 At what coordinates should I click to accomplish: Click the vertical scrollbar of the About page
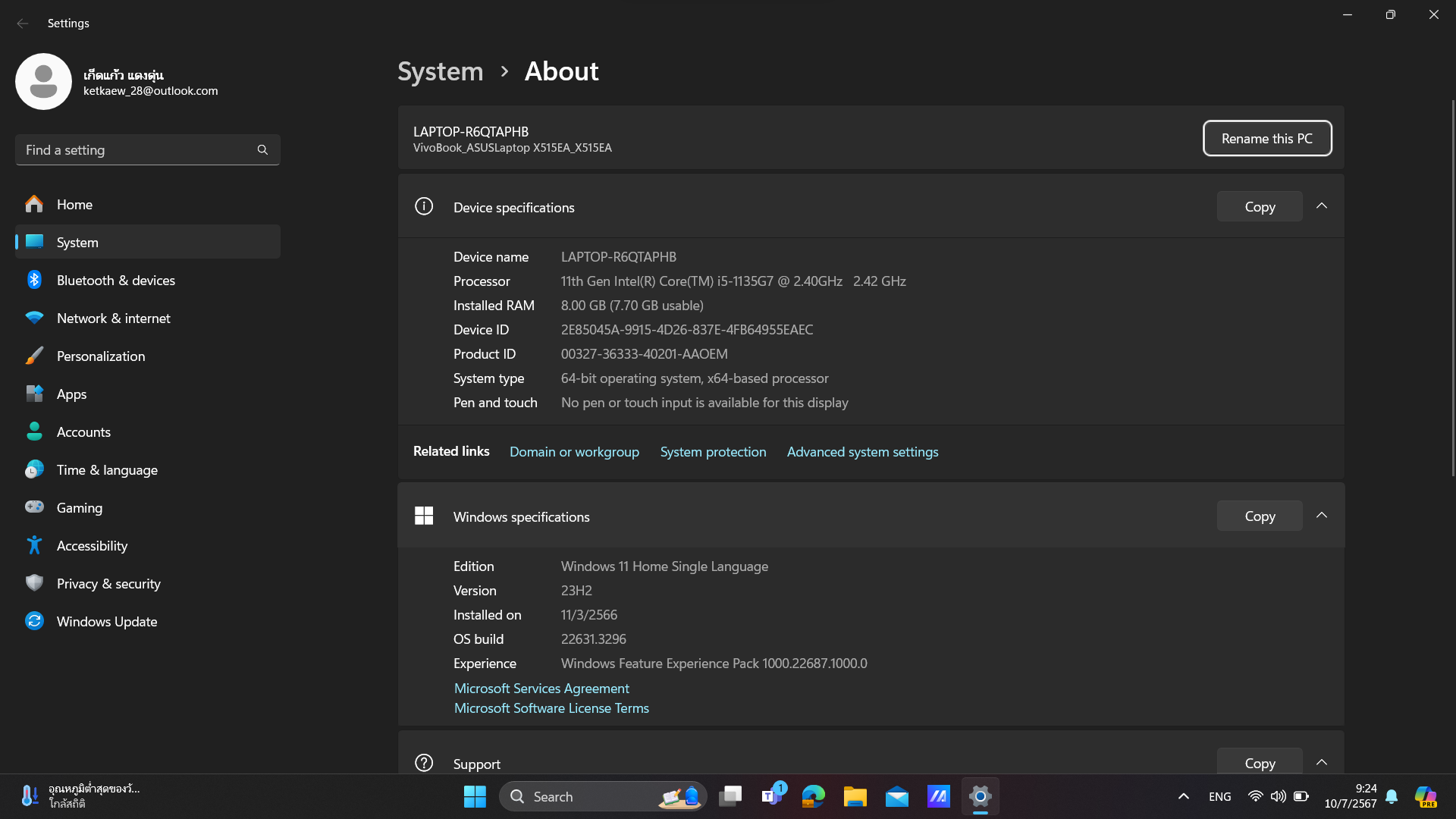(1452, 288)
